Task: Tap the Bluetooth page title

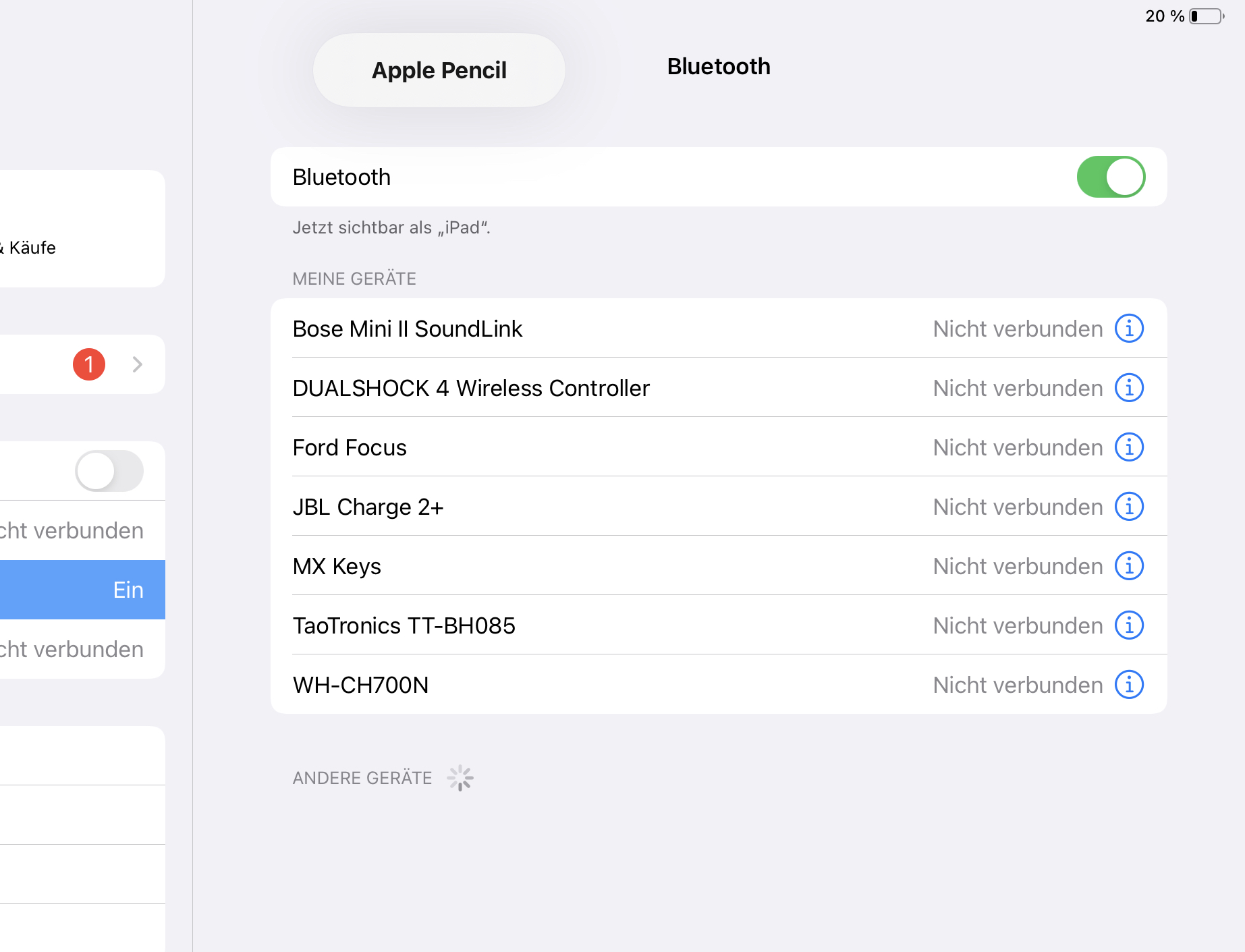Action: click(x=719, y=66)
